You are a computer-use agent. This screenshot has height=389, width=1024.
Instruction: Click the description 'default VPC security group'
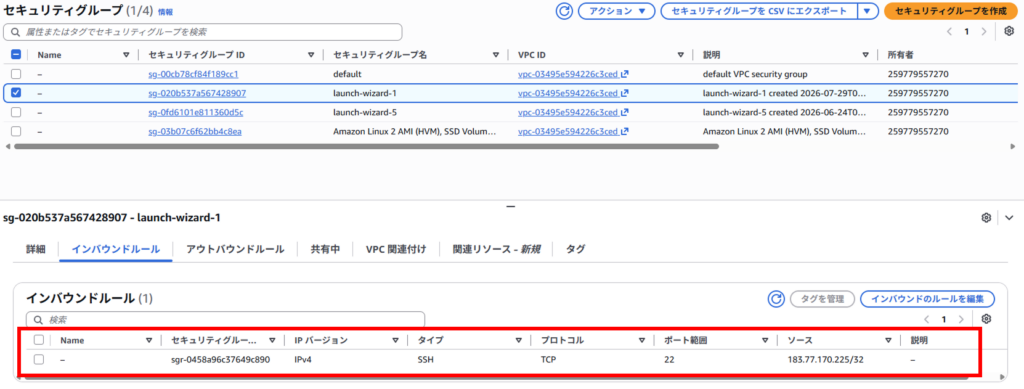click(755, 74)
